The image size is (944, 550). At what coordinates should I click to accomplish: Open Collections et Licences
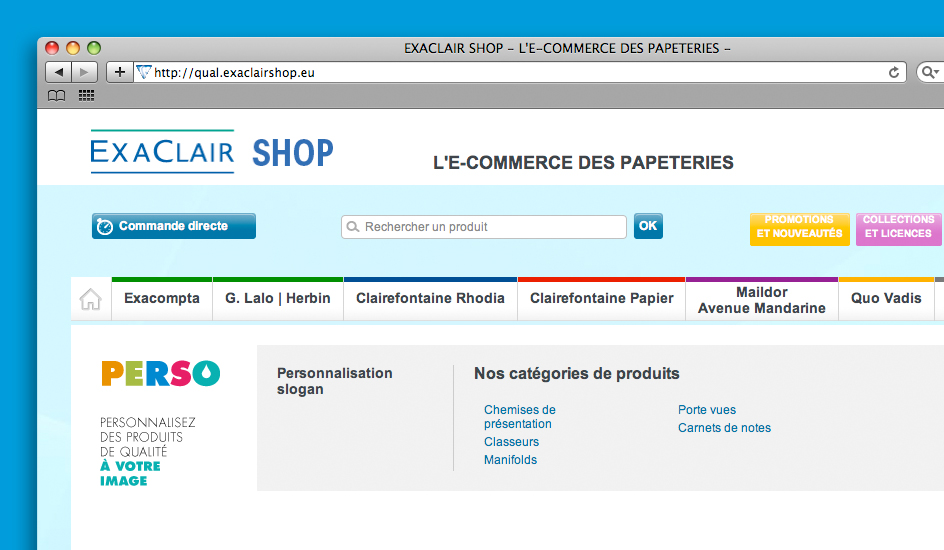click(x=898, y=229)
